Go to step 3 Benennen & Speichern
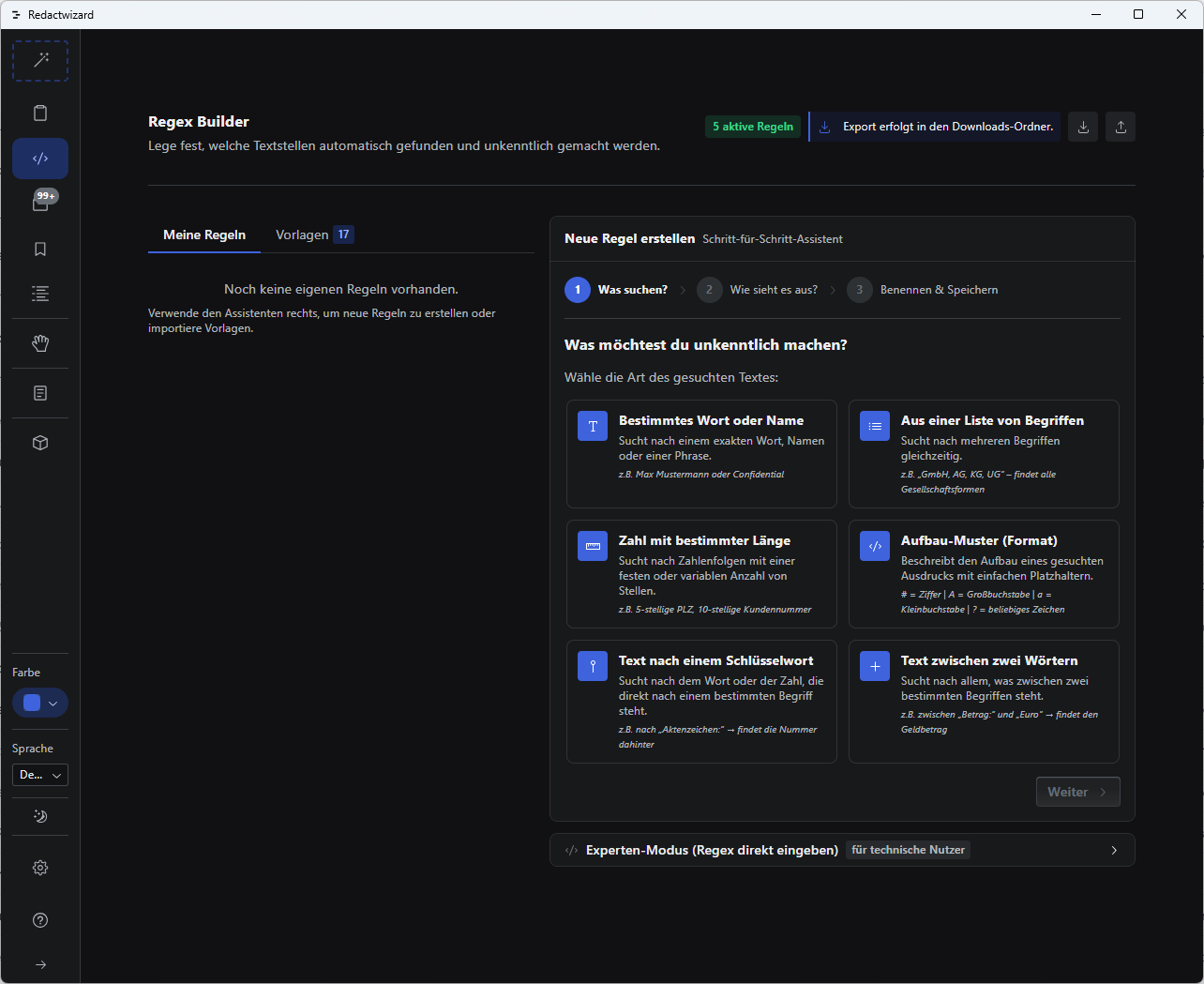1204x984 pixels. tap(923, 290)
